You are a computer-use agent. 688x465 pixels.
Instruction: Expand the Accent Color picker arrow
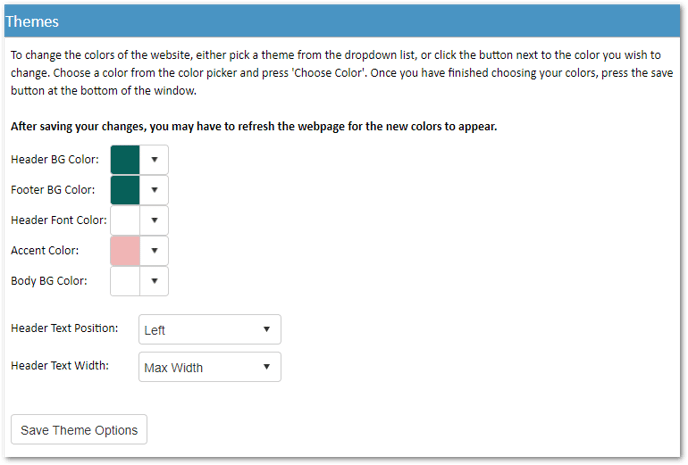pos(154,250)
